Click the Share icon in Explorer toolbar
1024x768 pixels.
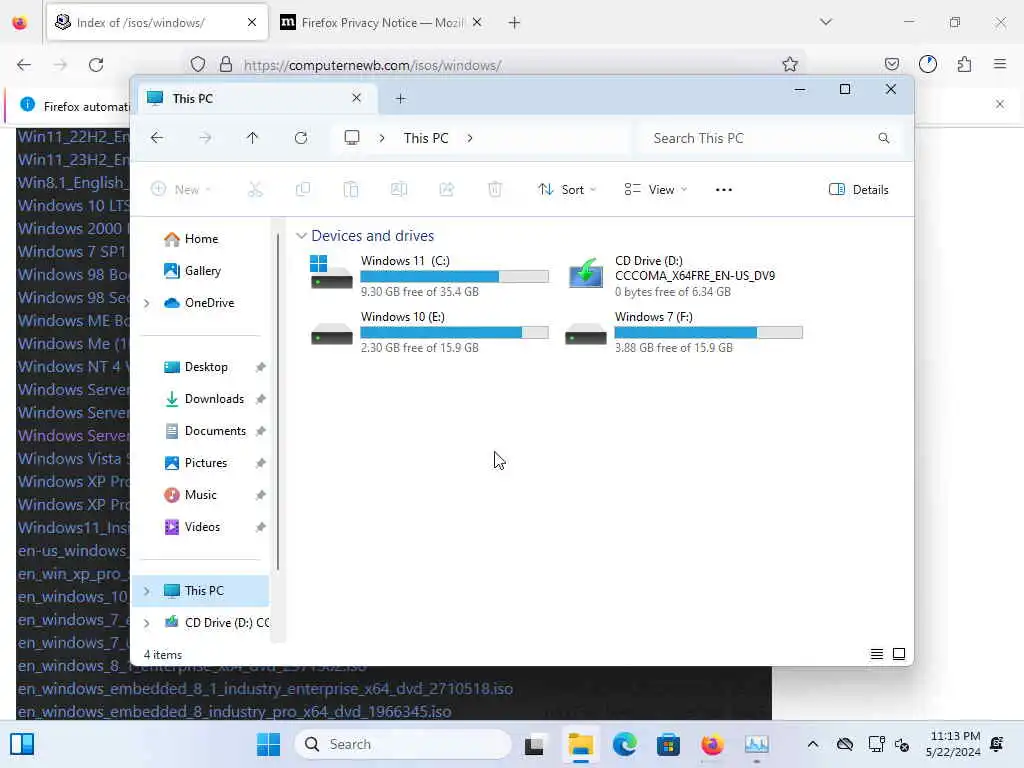click(447, 189)
